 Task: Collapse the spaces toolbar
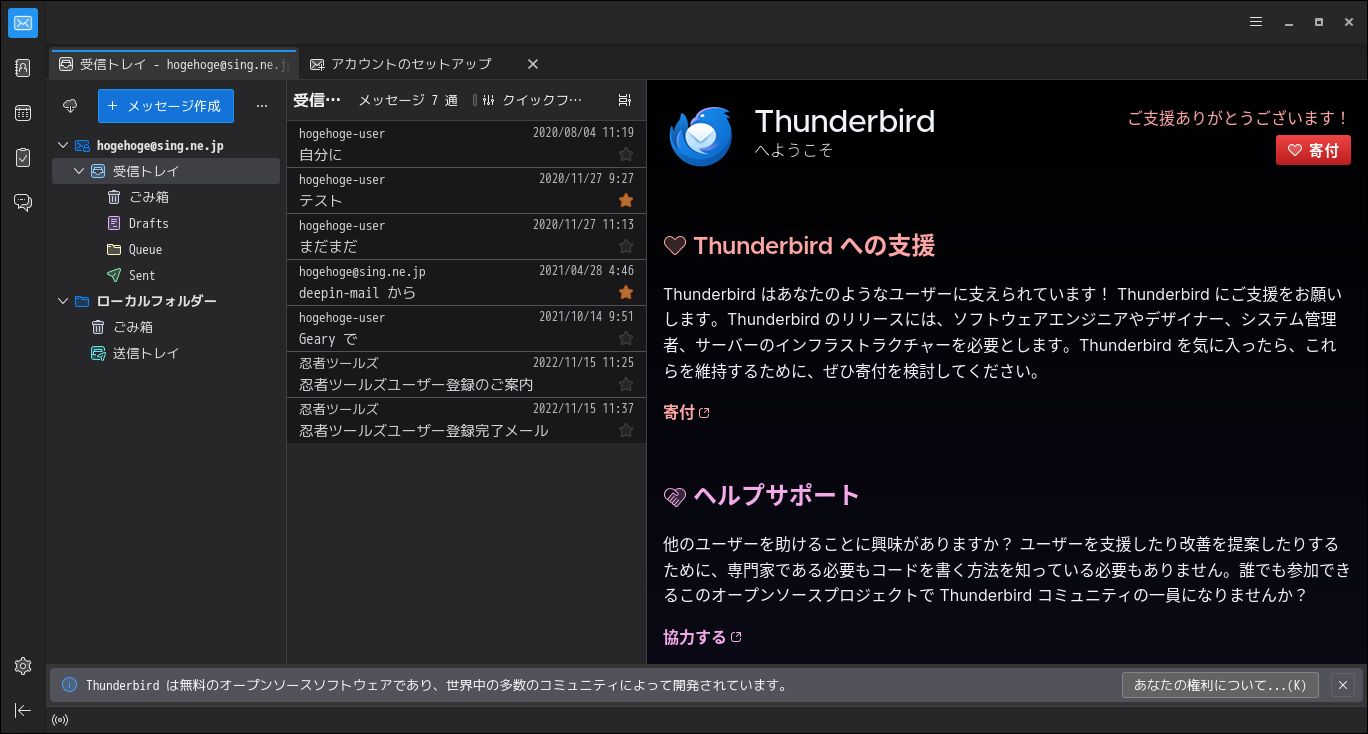23,710
